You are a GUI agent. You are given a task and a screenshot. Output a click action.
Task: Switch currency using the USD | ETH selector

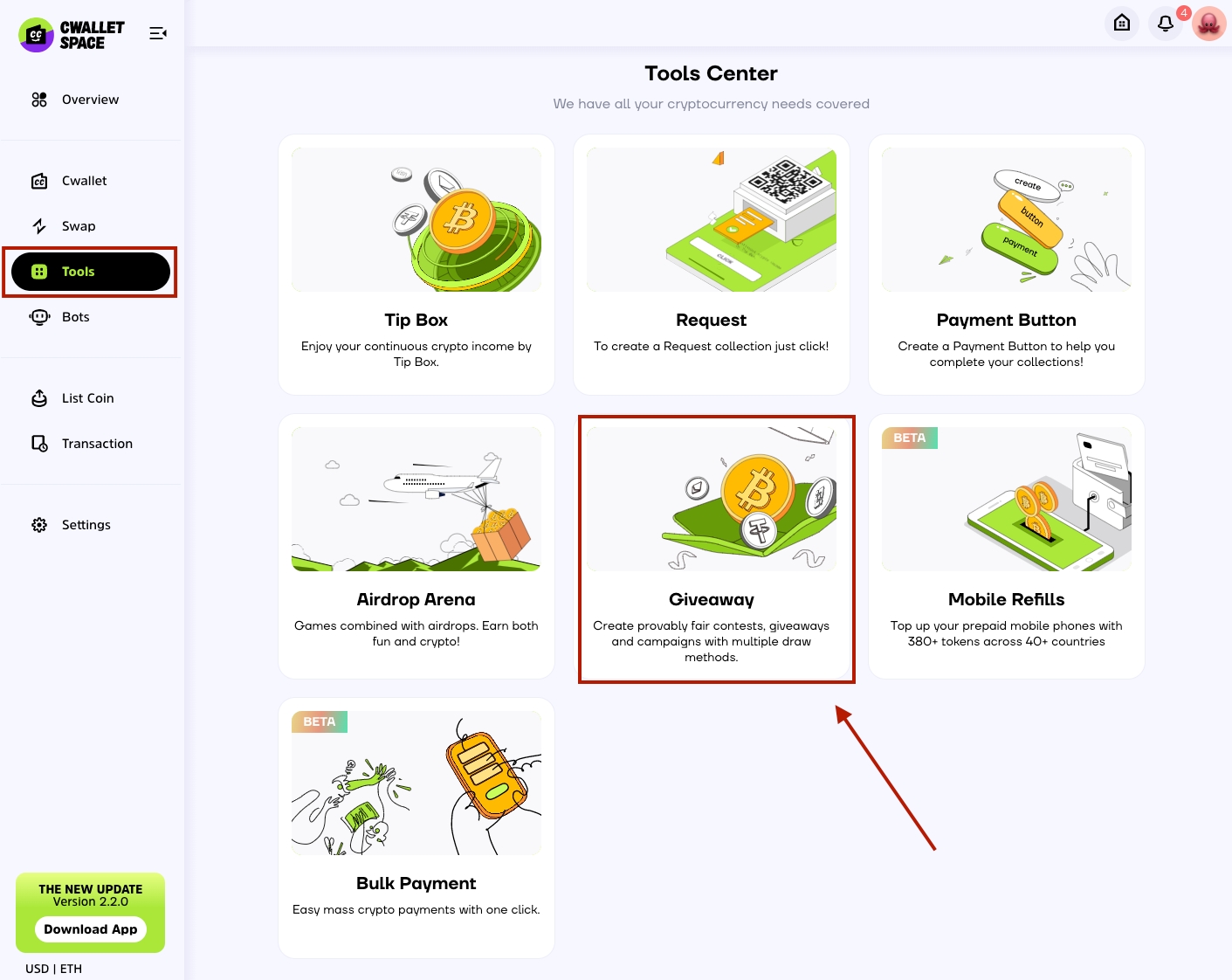(x=54, y=969)
